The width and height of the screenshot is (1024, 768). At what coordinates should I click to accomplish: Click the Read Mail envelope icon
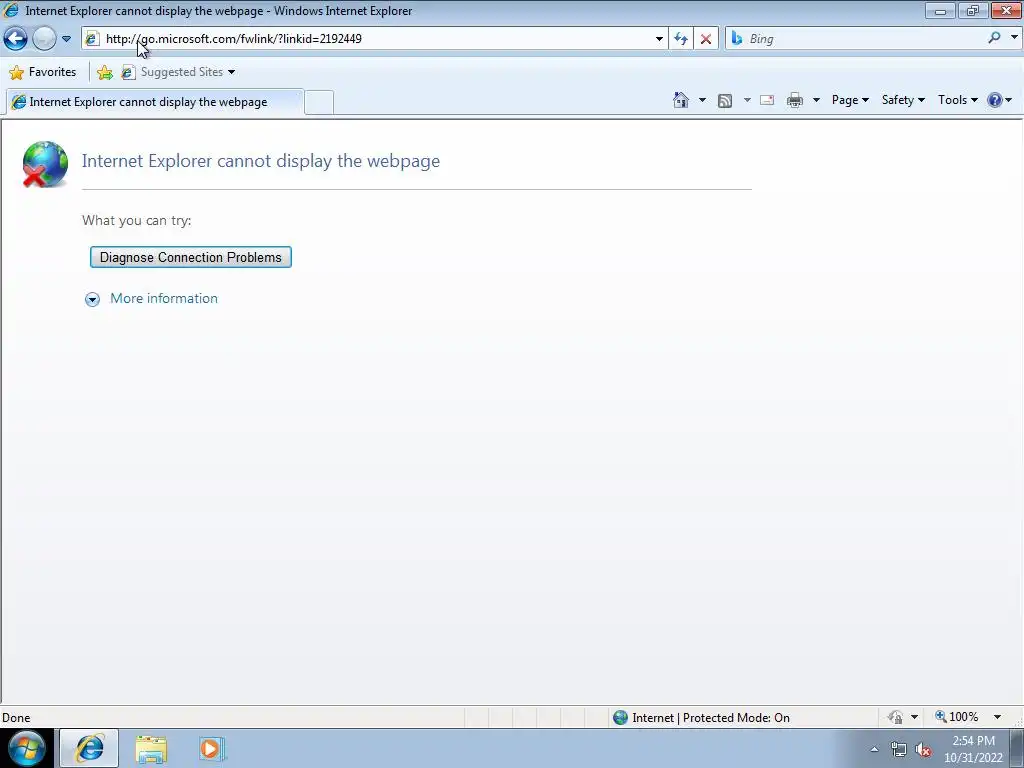[x=767, y=100]
